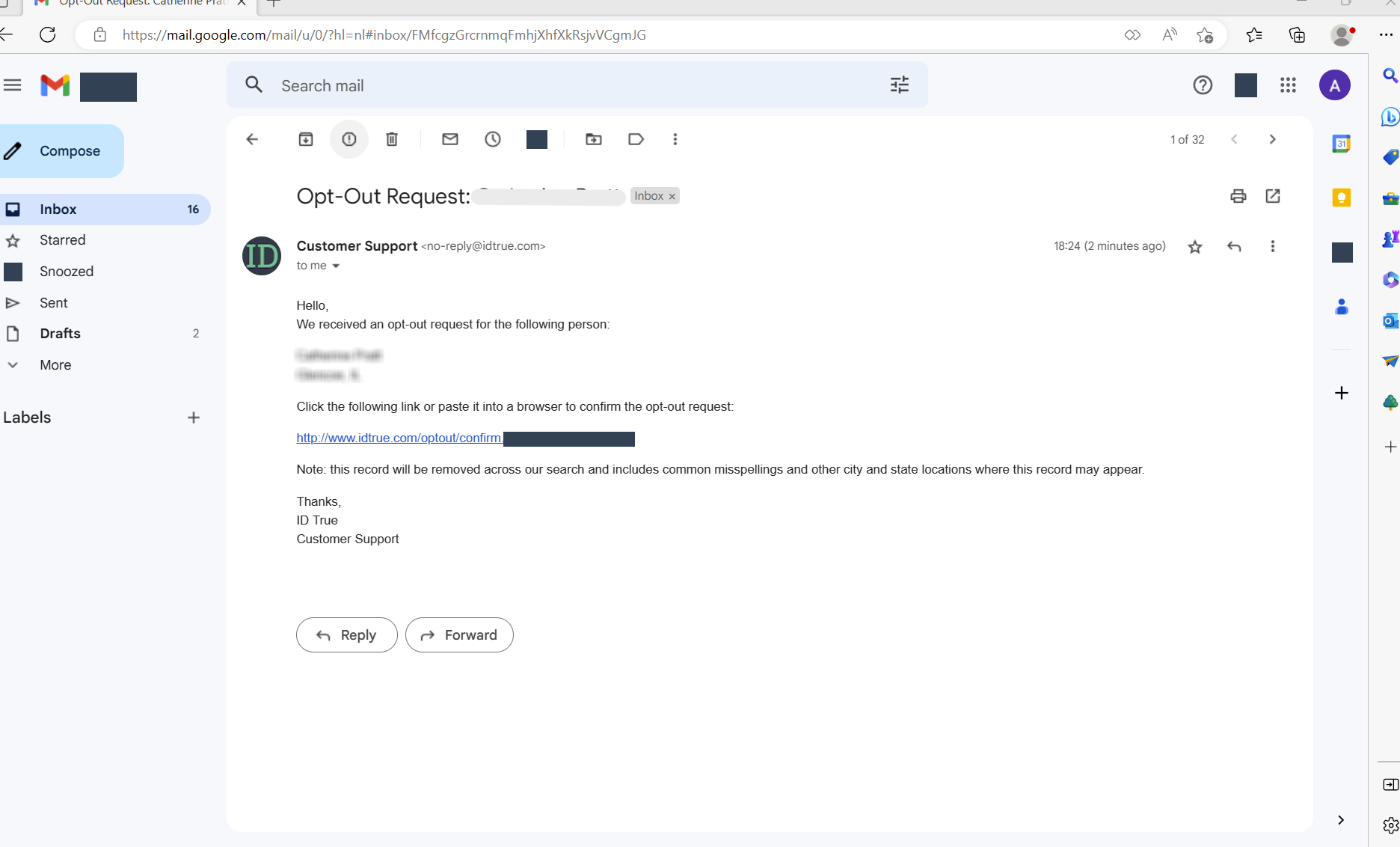Move email to folder
1400x847 pixels.
[594, 139]
